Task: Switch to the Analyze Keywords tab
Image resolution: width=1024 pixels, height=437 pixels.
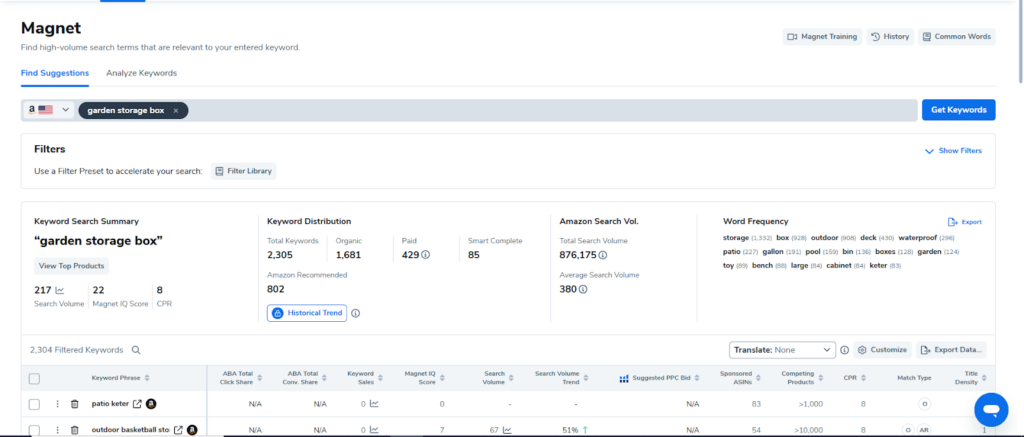Action: [x=141, y=73]
